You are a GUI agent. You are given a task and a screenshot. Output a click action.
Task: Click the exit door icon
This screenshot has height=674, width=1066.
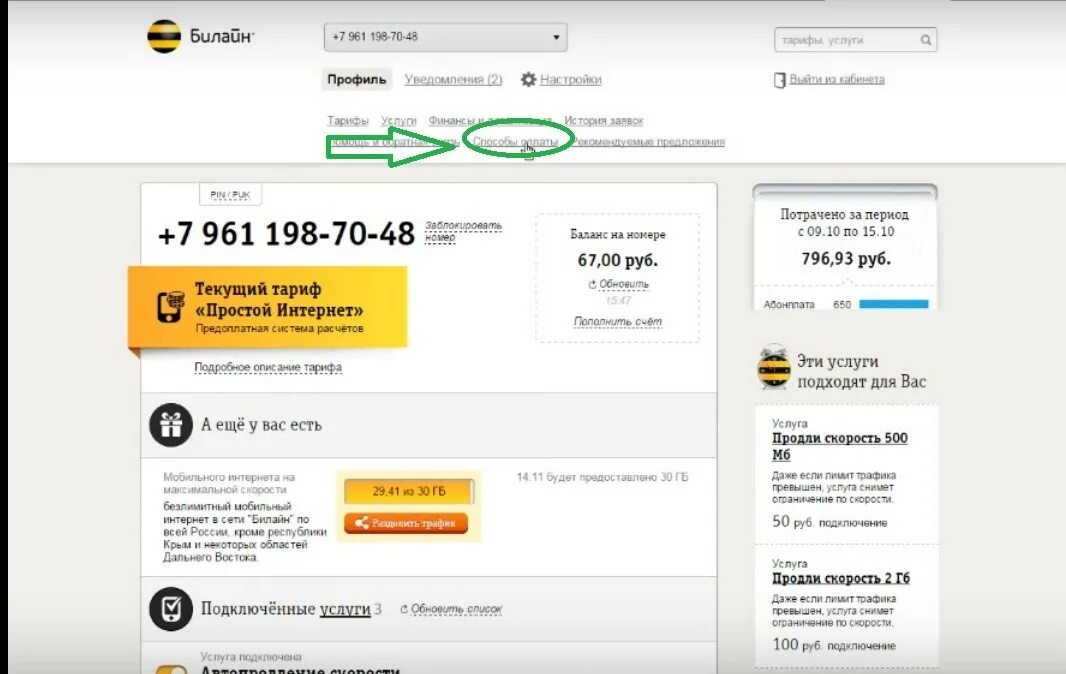coord(779,80)
